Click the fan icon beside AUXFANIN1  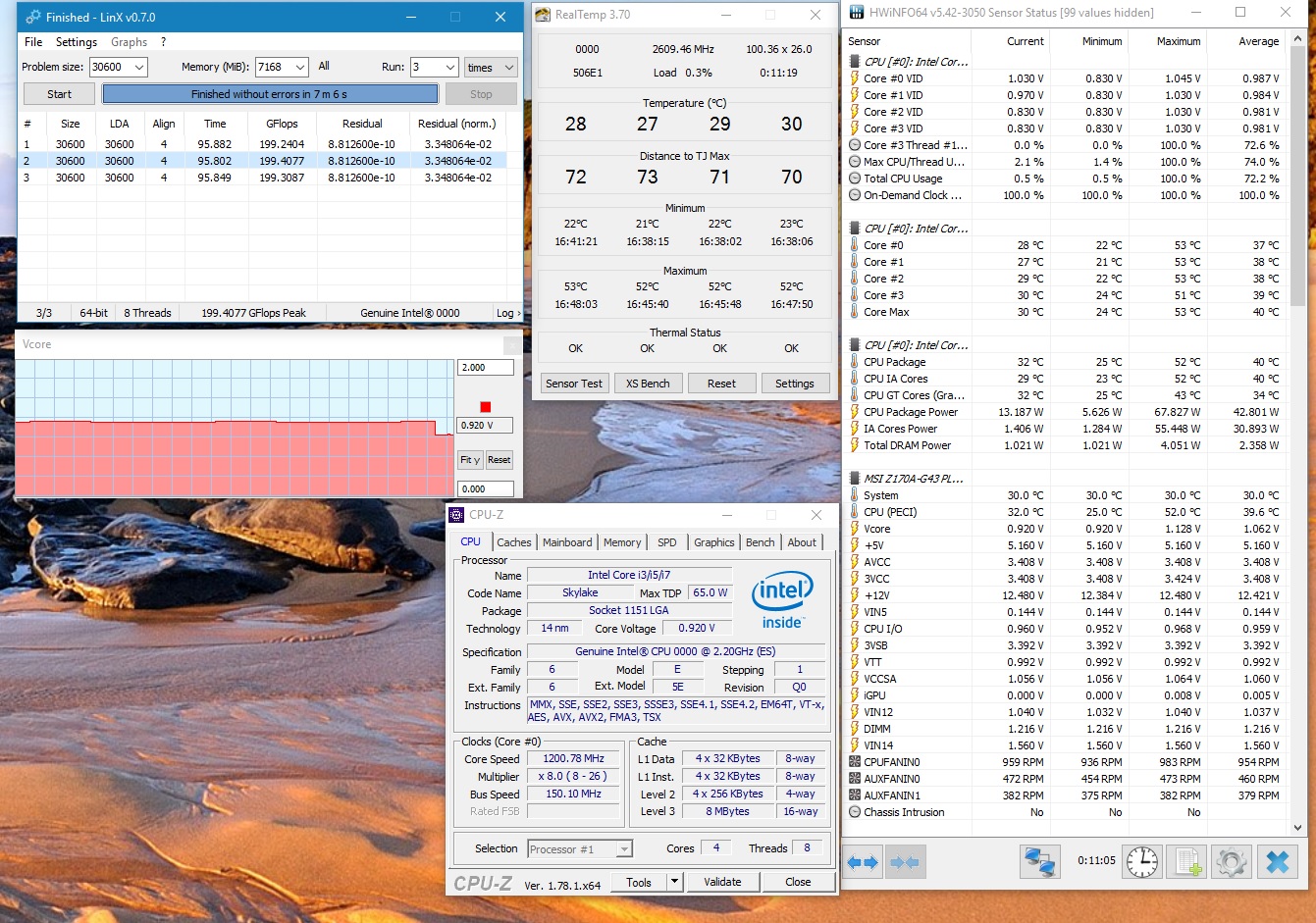[854, 795]
